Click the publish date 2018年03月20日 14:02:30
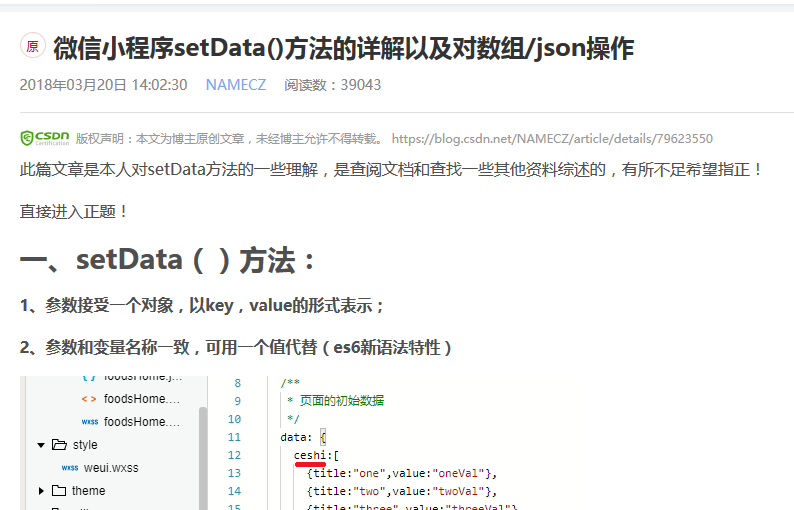Image resolution: width=794 pixels, height=510 pixels. pyautogui.click(x=103, y=85)
